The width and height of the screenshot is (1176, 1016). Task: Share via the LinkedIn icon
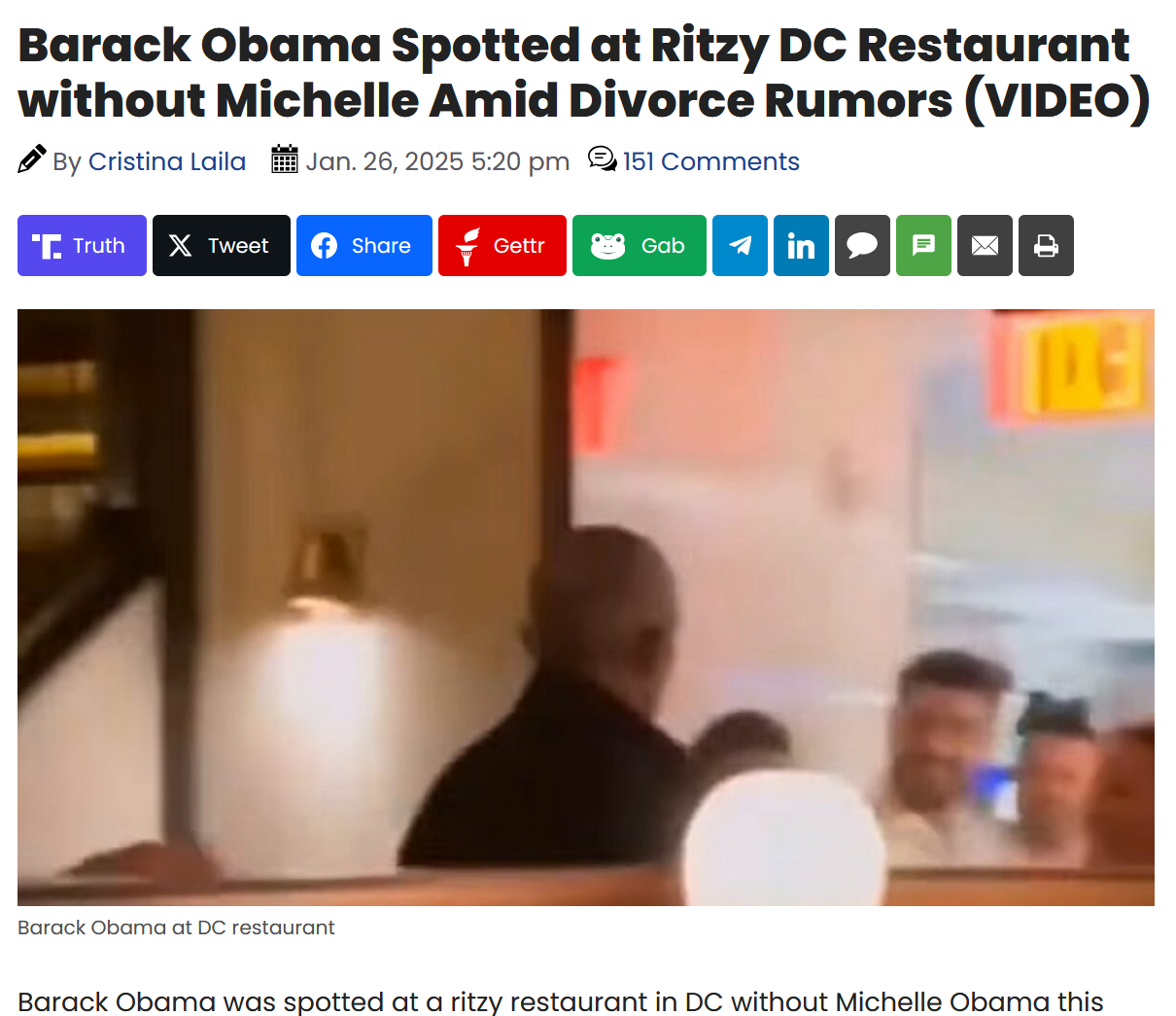(801, 246)
